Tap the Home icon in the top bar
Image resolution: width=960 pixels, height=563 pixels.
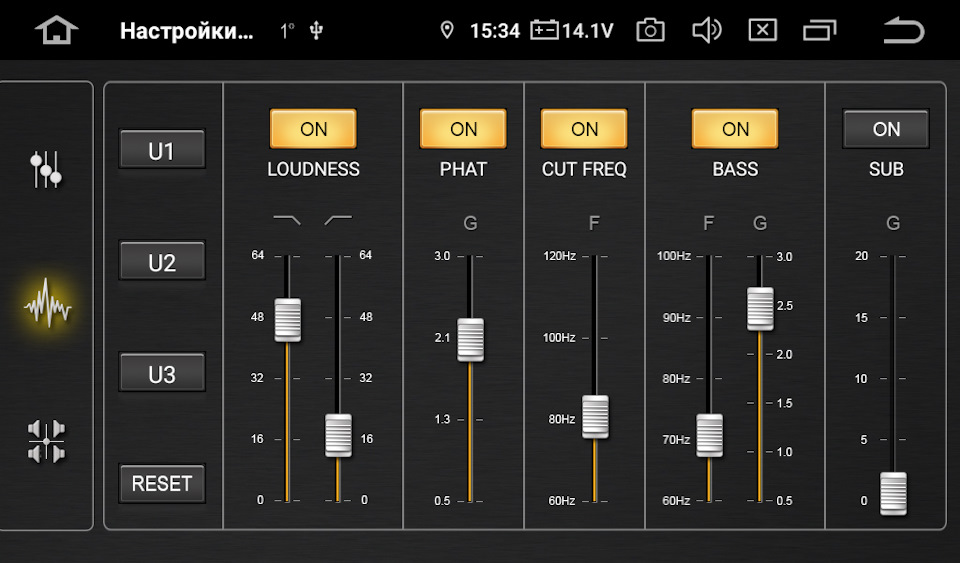click(x=56, y=30)
